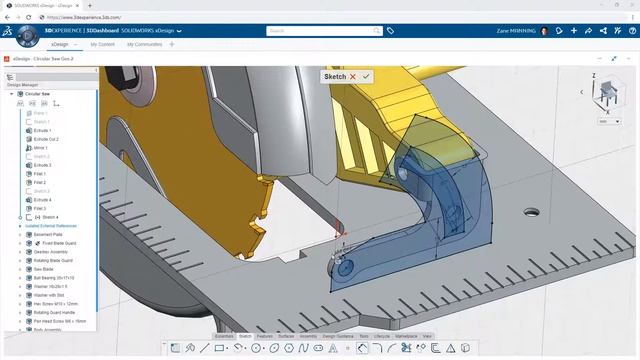Click the view orientation cube
This screenshot has width=640, height=360.
pyautogui.click(x=608, y=95)
